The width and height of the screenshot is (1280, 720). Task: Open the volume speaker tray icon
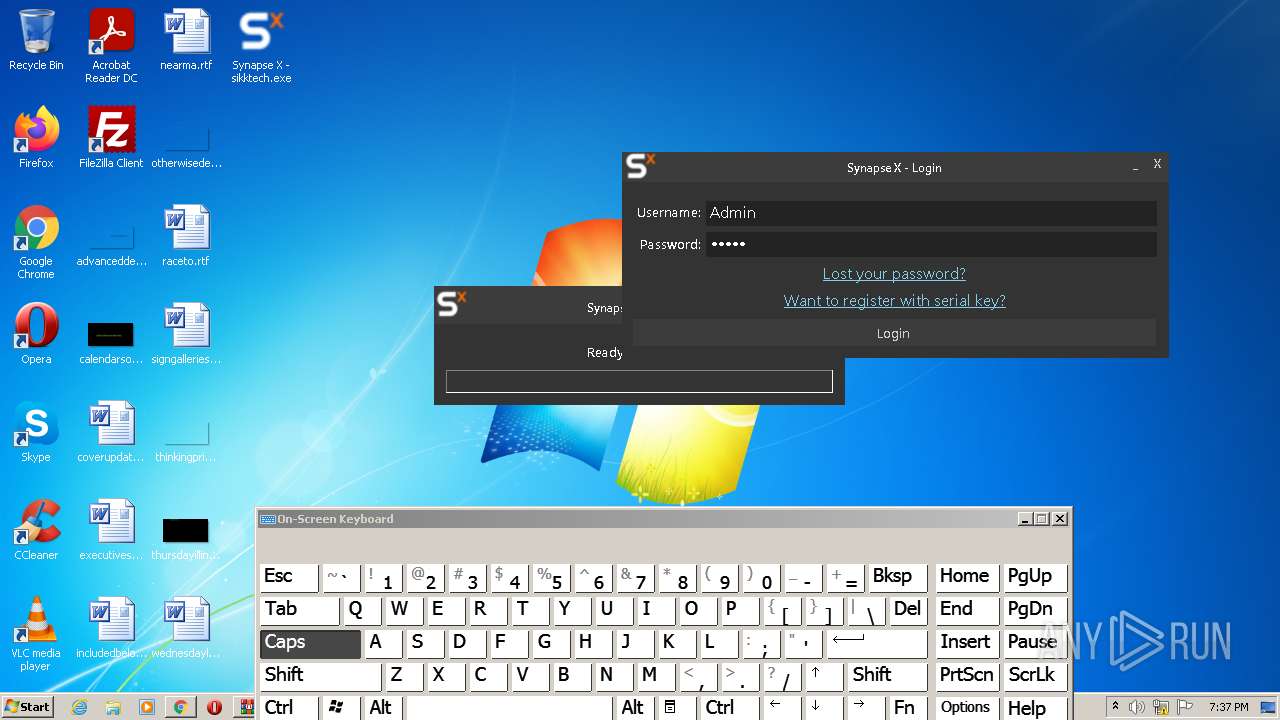coord(1136,707)
